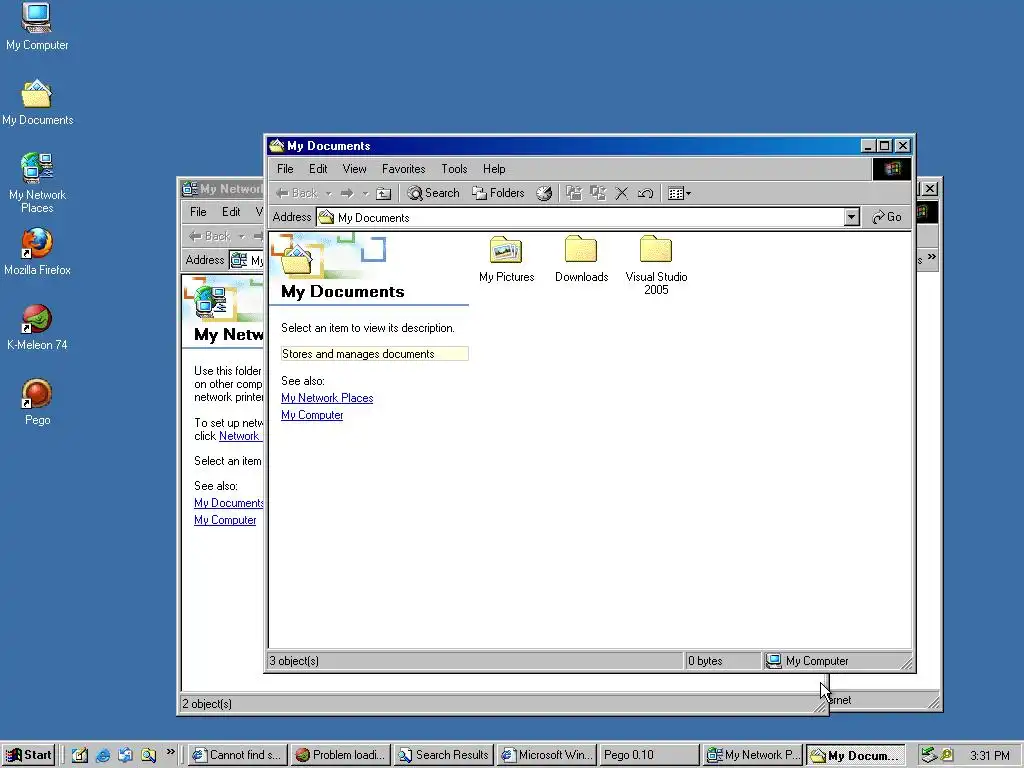Follow My Computer link in My Network Places
This screenshot has width=1024, height=768.
point(225,520)
